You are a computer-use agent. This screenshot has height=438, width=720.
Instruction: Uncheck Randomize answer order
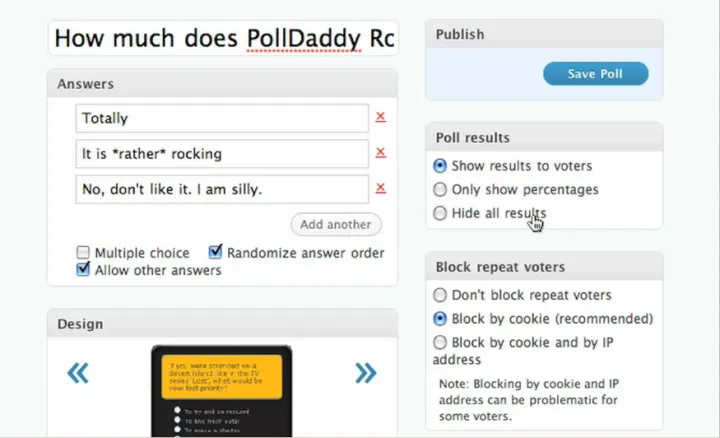(x=215, y=253)
